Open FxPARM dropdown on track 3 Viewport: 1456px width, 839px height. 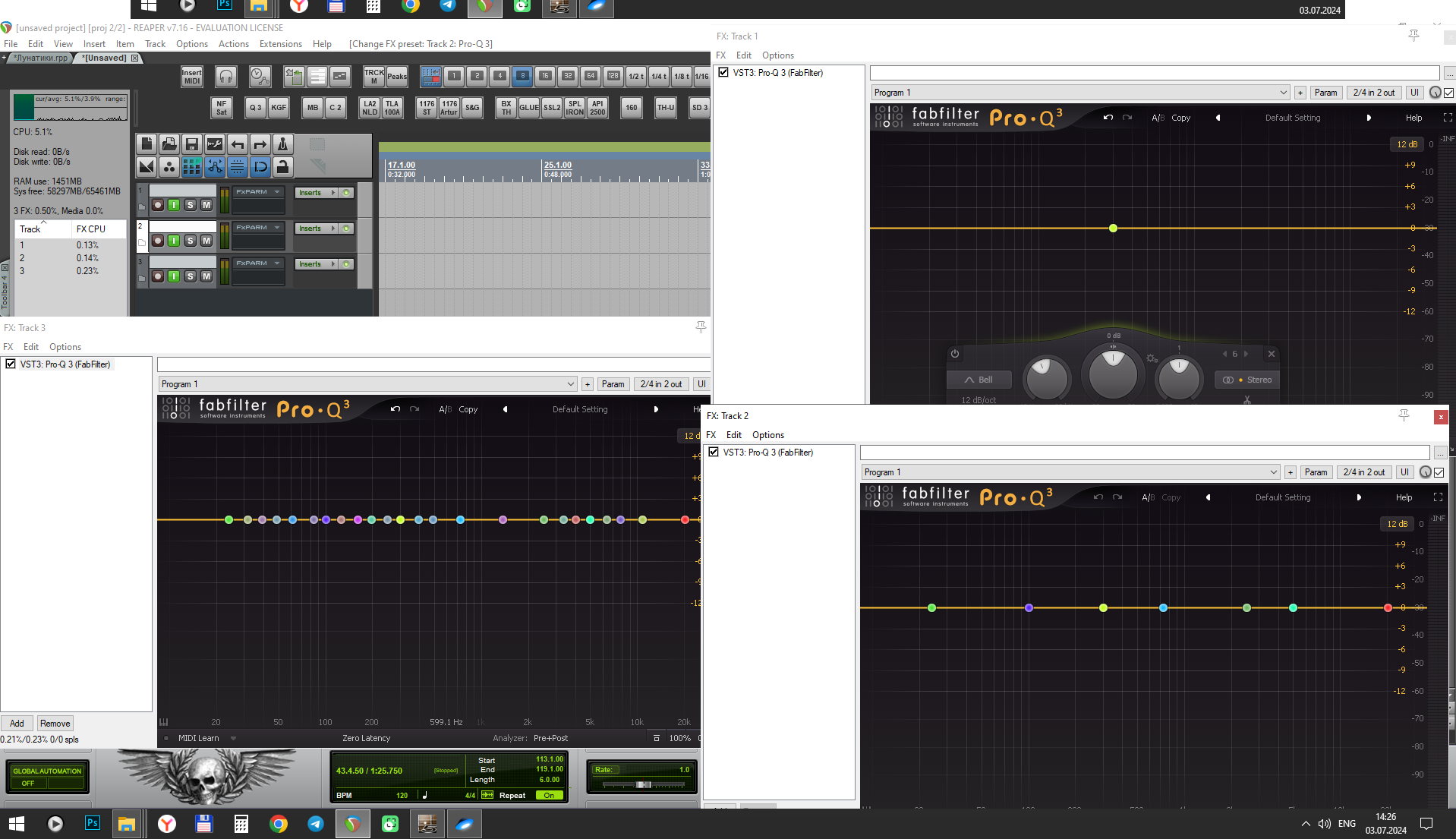(x=259, y=263)
